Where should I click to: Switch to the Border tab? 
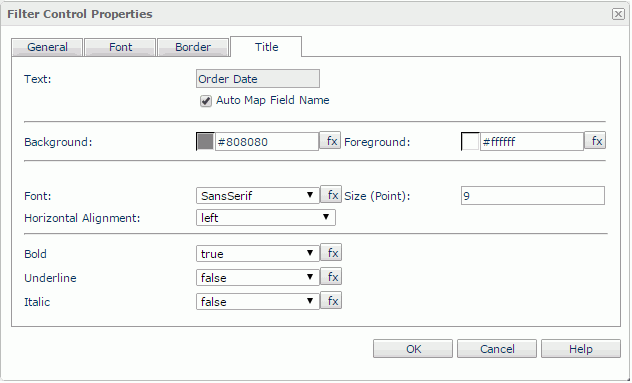(x=193, y=47)
